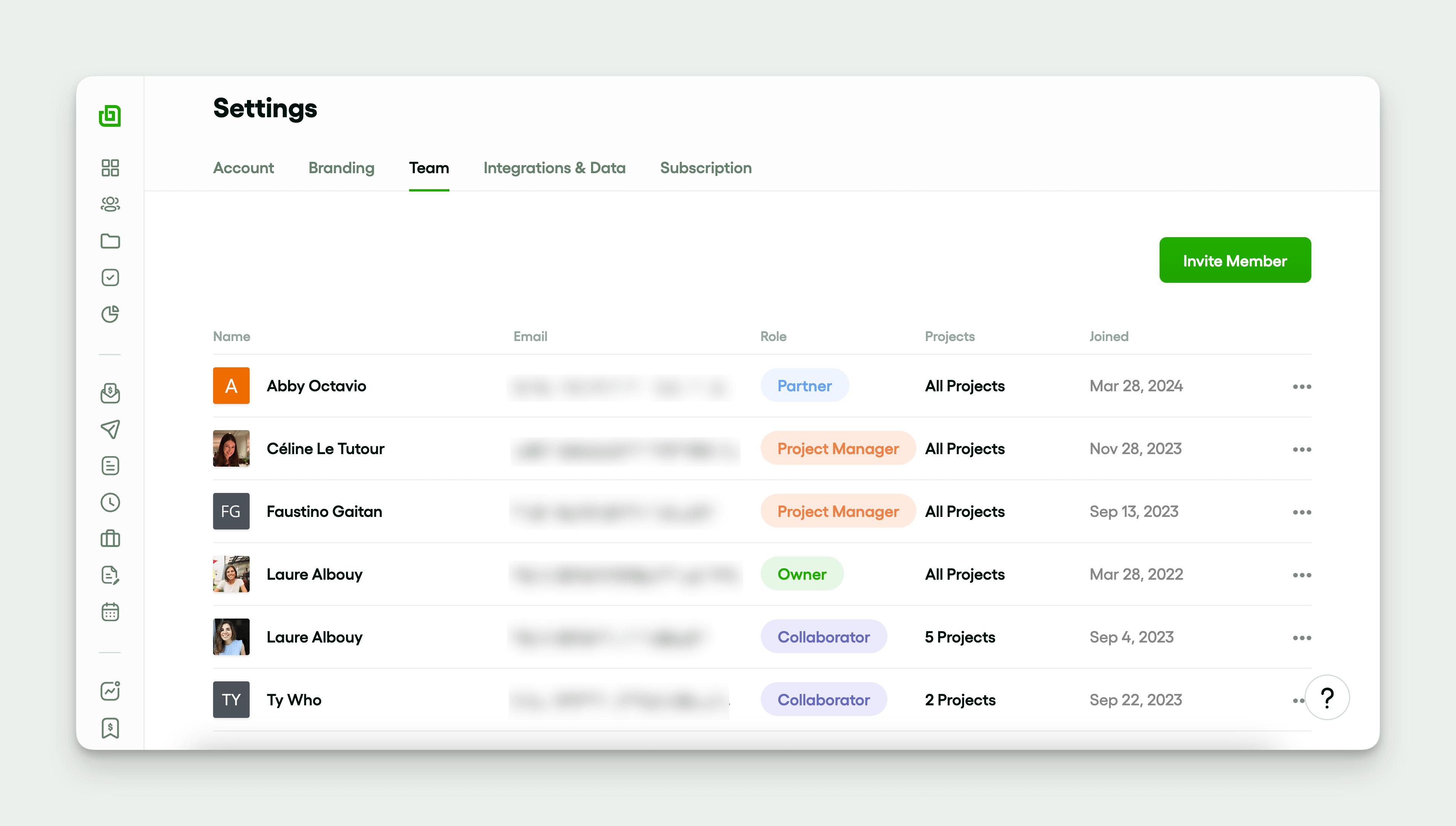The width and height of the screenshot is (1456, 826).
Task: Open options menu for Faustino Gaitan
Action: pos(1302,512)
